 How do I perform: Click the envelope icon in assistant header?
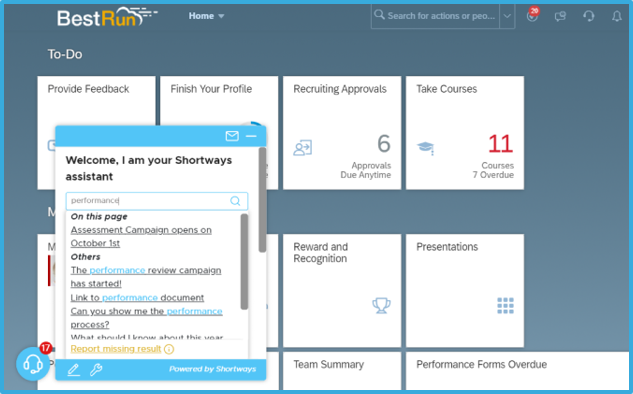[x=232, y=136]
